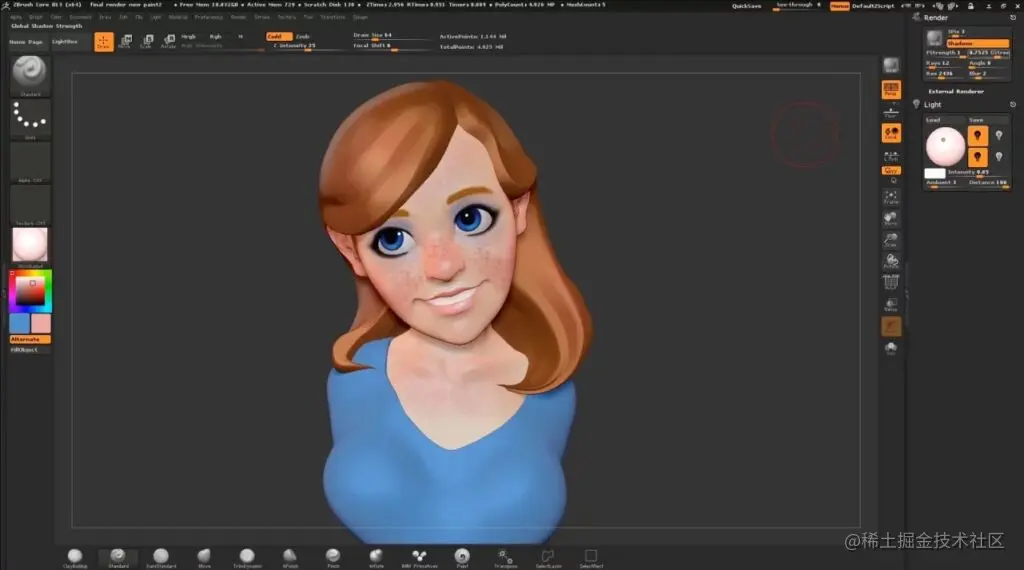Screen dimensions: 1024x570
Task: Enable the top unlit light bulb
Action: [x=999, y=135]
